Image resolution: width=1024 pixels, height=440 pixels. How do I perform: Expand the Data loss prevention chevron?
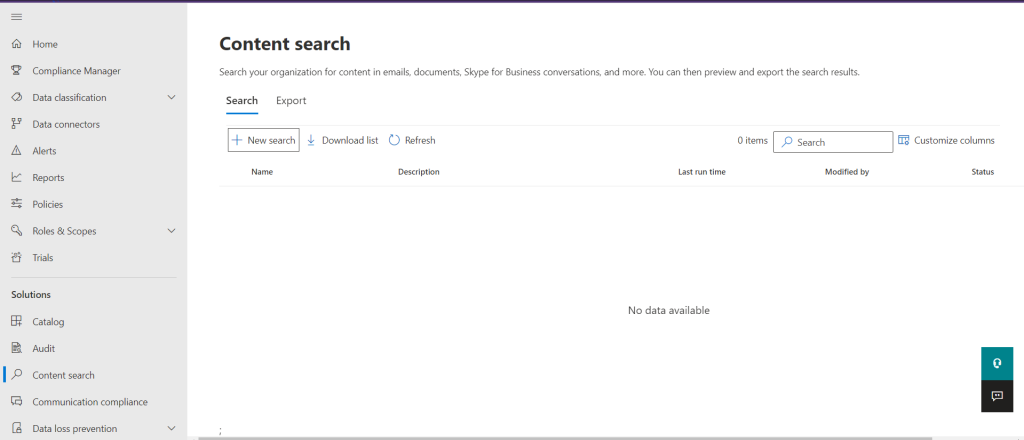172,428
